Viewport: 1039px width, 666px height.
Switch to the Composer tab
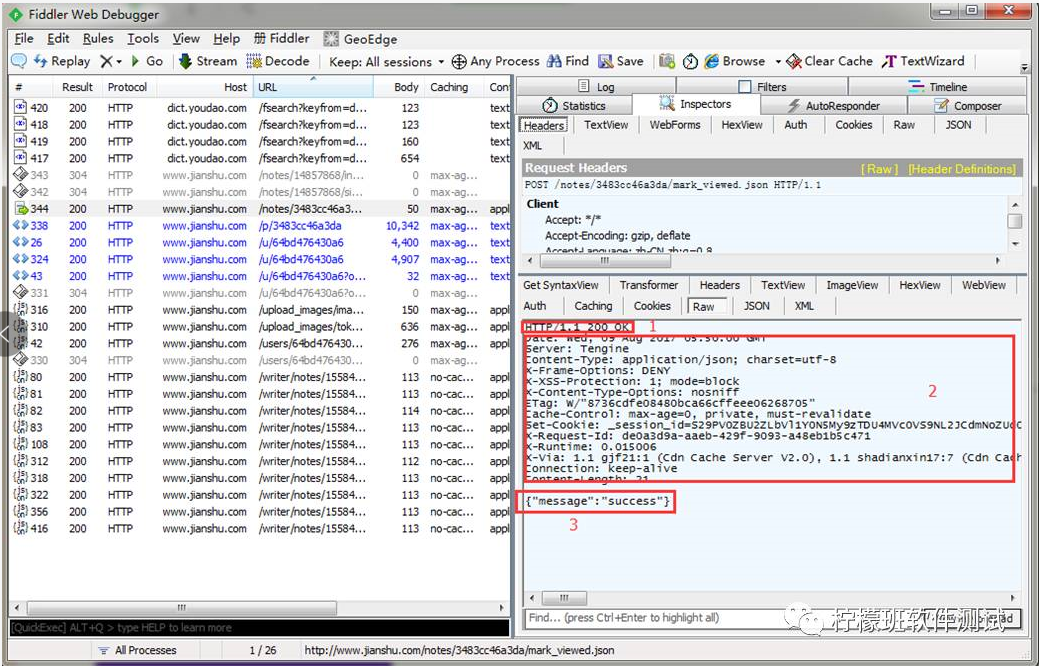tap(967, 105)
